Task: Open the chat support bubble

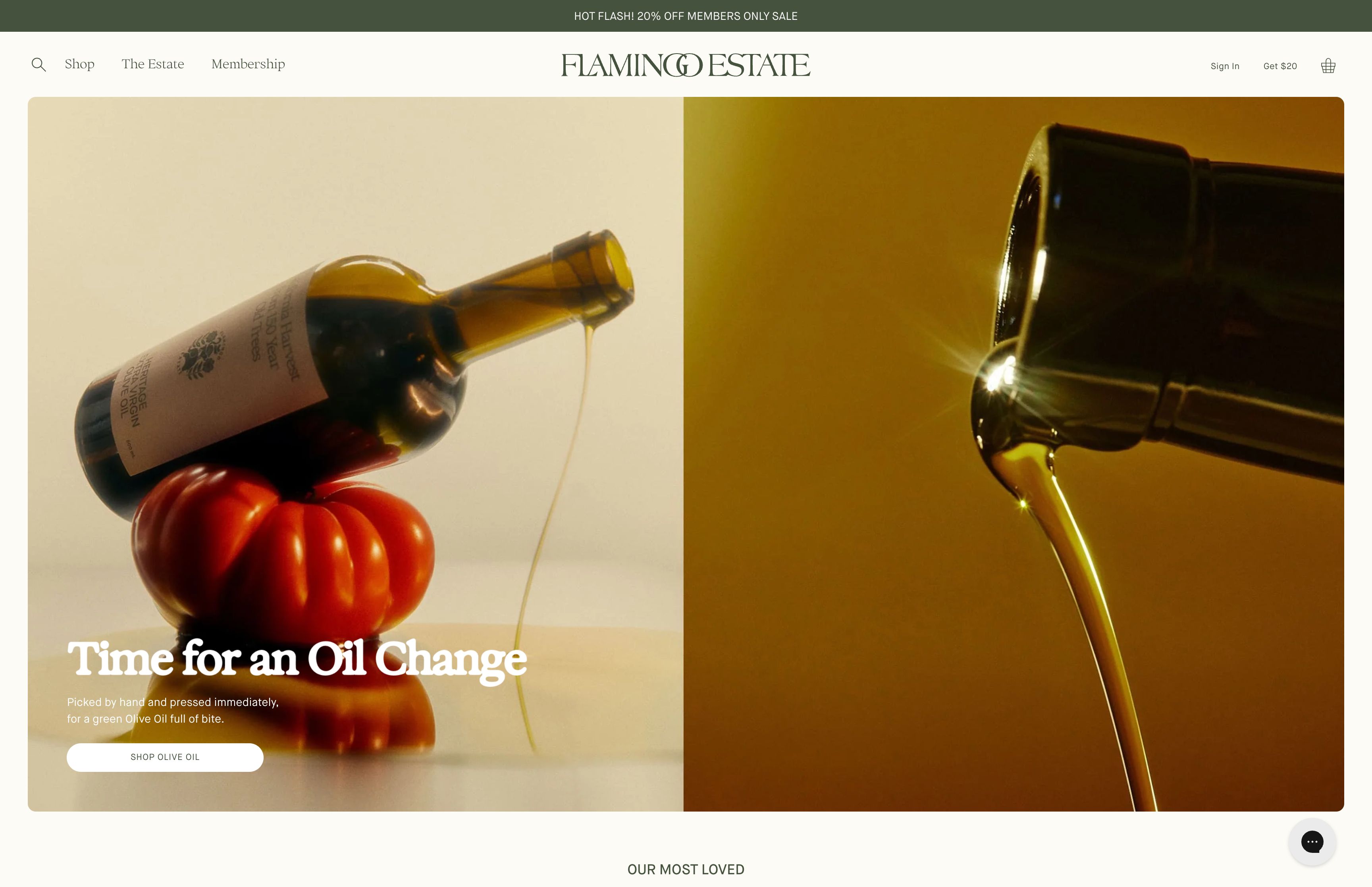Action: (x=1312, y=841)
